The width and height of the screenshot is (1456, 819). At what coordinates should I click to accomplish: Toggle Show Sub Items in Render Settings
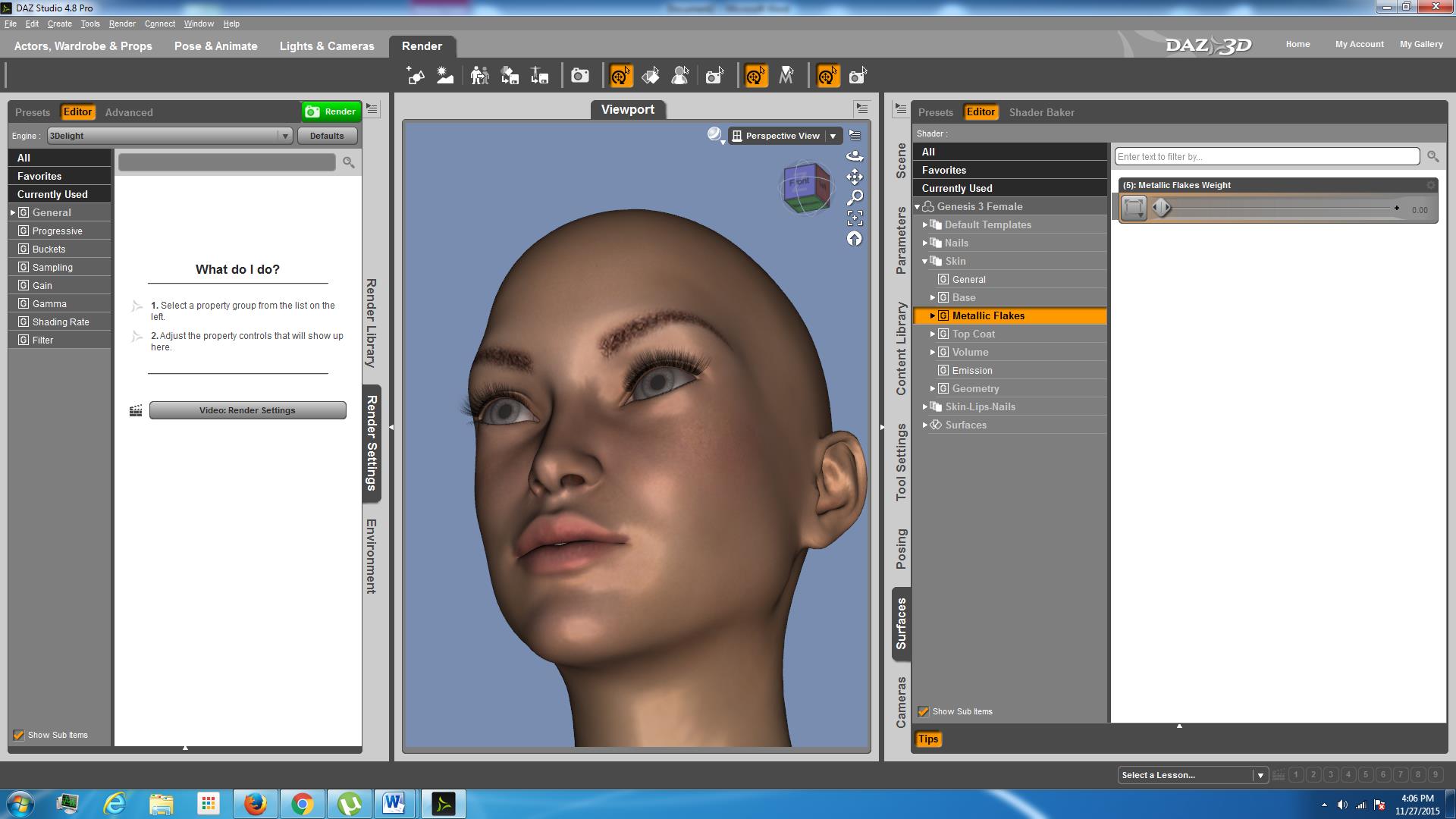tap(19, 735)
